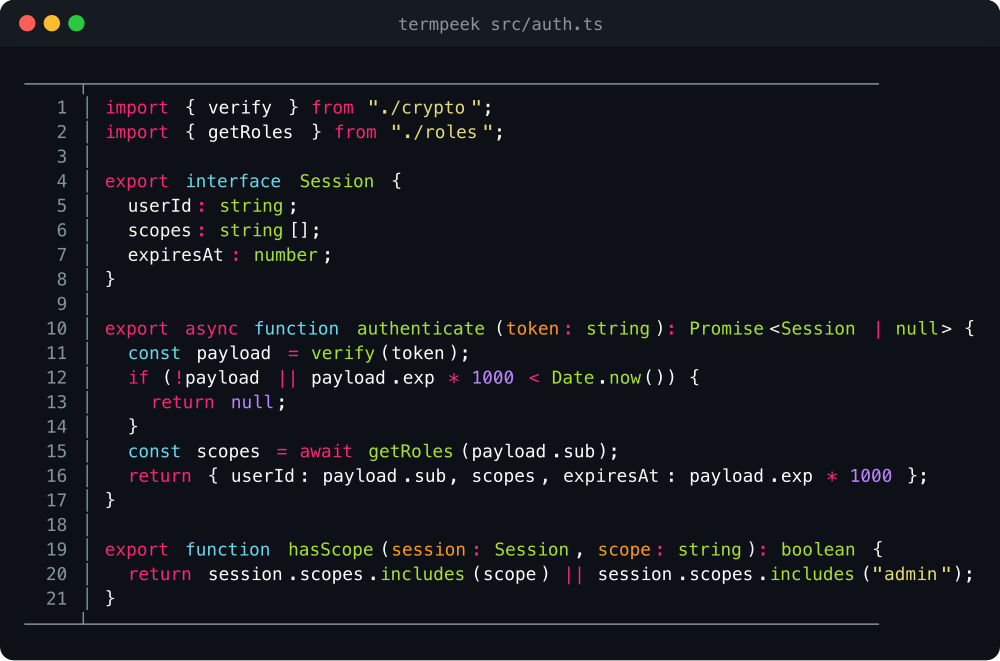Click the yellow minimize window button
The width and height of the screenshot is (1000, 661).
(52, 24)
